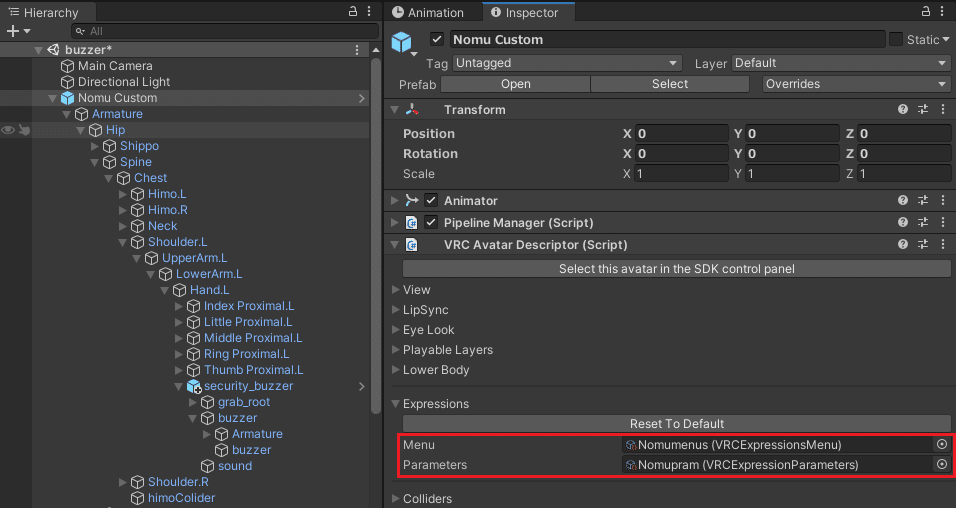Screen dimensions: 956x508
Task: Open the buzzer scene options menu
Action: pos(357,50)
